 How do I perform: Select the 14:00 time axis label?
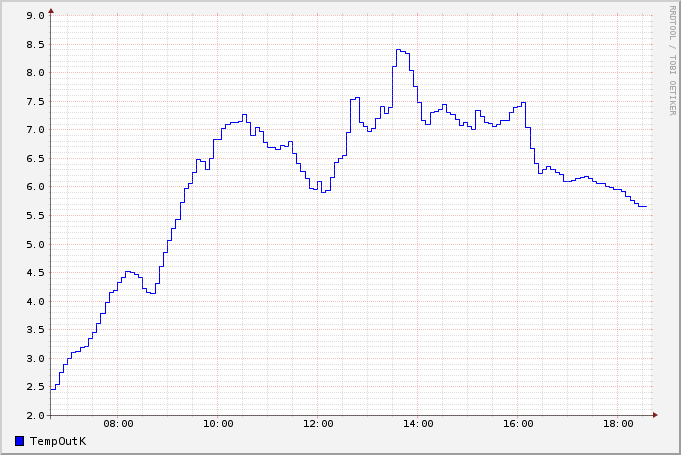[418, 425]
